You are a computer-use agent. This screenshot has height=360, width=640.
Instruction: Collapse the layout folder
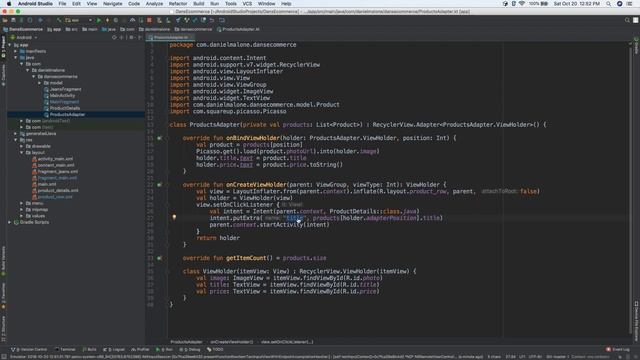[x=22, y=153]
